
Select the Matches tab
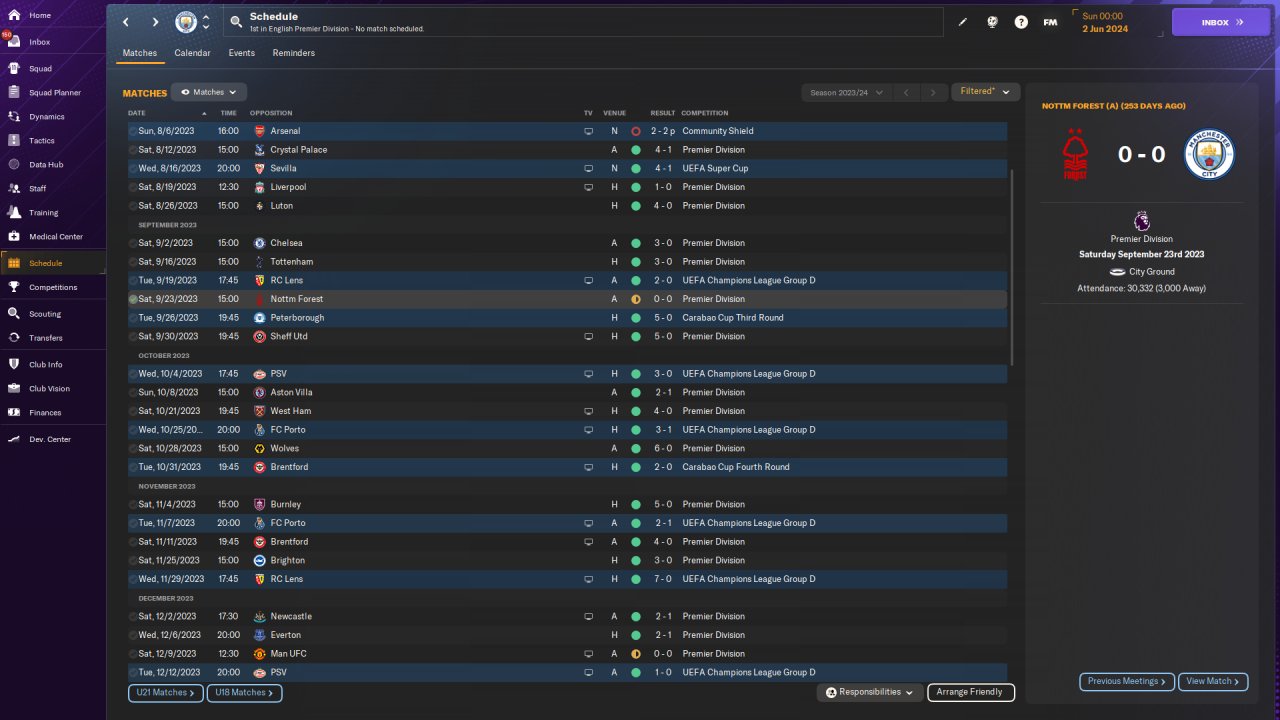pyautogui.click(x=140, y=53)
